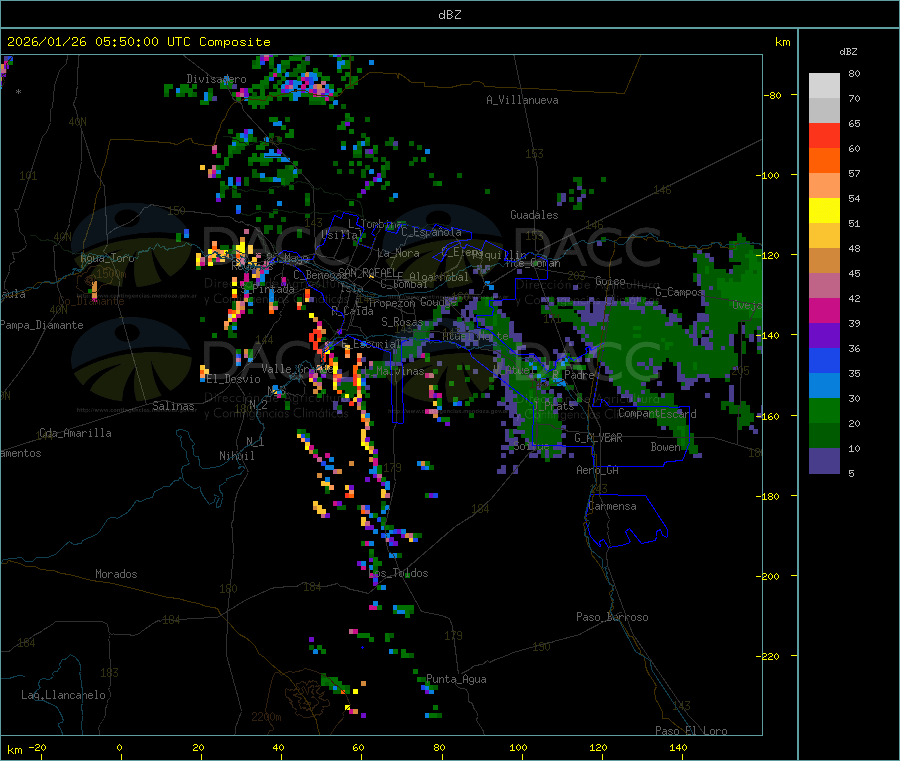Click the R_Padre location label

pyautogui.click(x=573, y=375)
